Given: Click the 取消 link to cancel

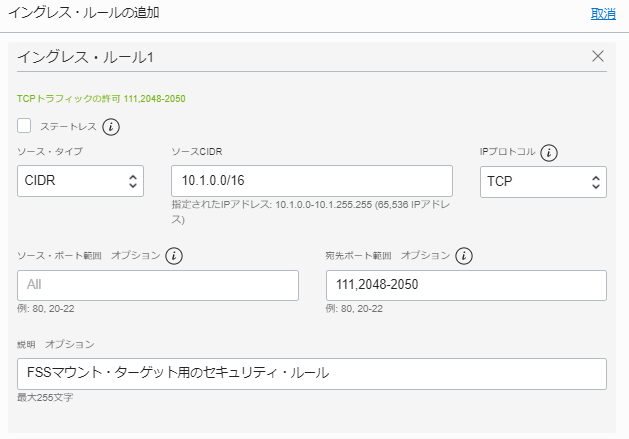Looking at the screenshot, I should [x=603, y=14].
